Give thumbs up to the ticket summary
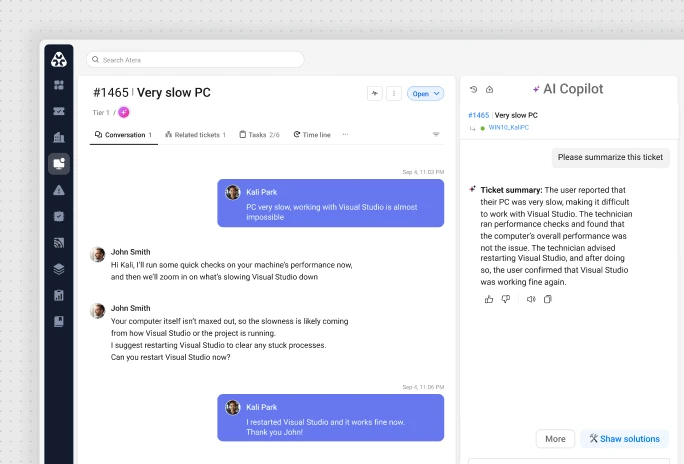 [x=489, y=299]
